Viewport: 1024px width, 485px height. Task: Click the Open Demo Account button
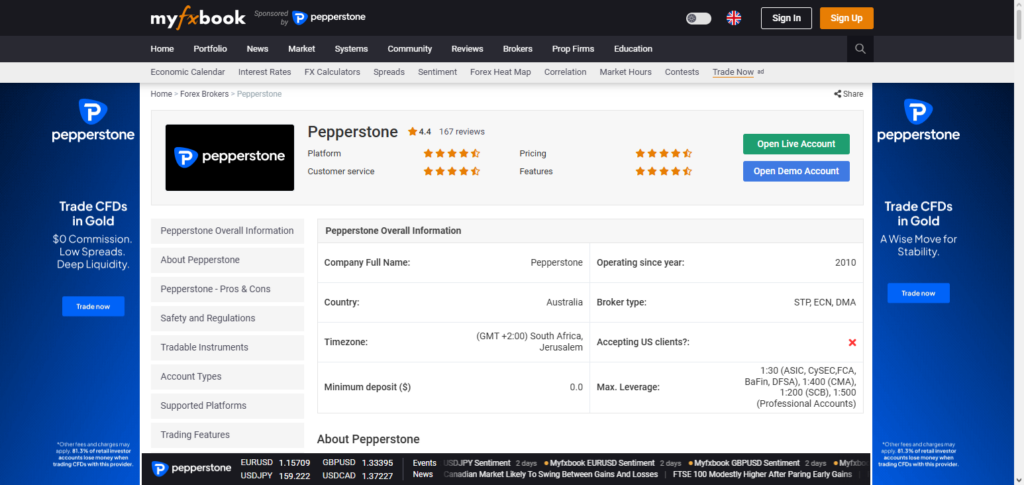pos(795,171)
